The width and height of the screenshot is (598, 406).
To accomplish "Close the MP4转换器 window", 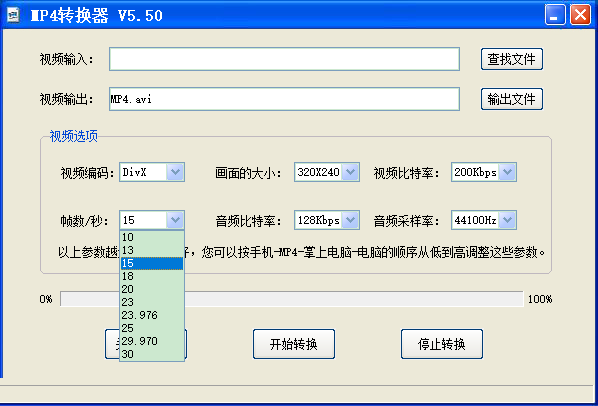I will click(x=580, y=15).
